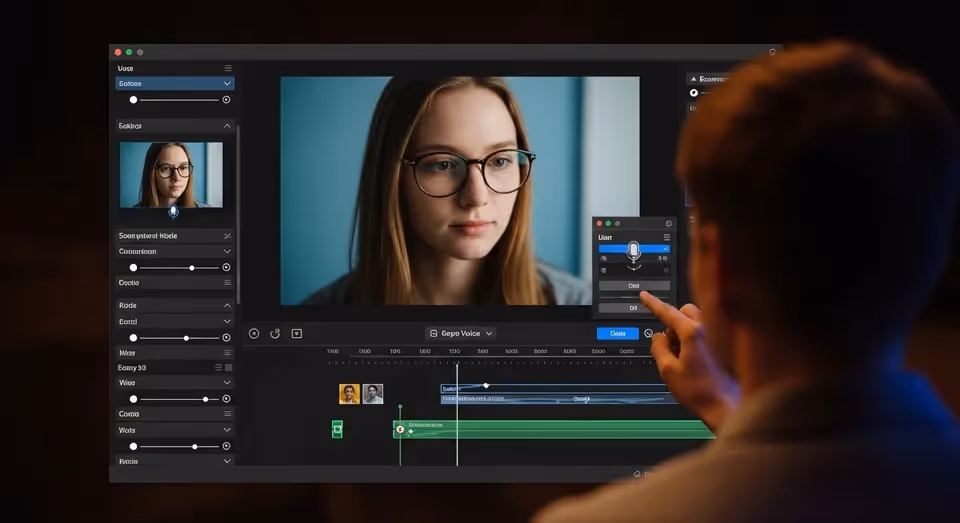Toggle the white radio circle under Ecorence
This screenshot has width=960, height=523.
(694, 93)
